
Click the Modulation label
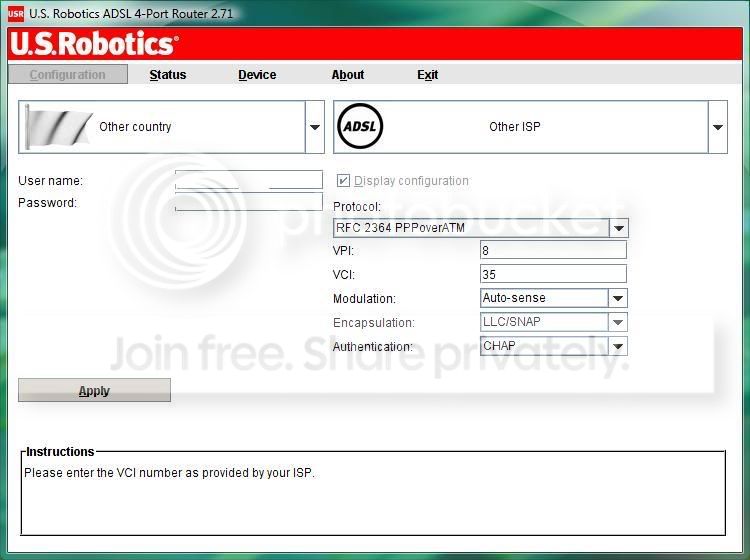pos(364,299)
